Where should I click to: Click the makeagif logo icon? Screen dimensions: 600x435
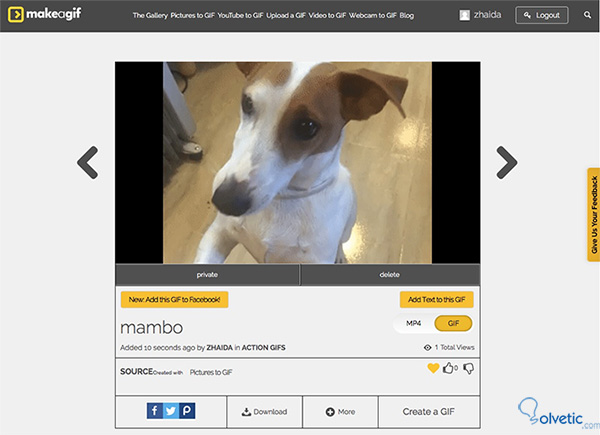16,15
